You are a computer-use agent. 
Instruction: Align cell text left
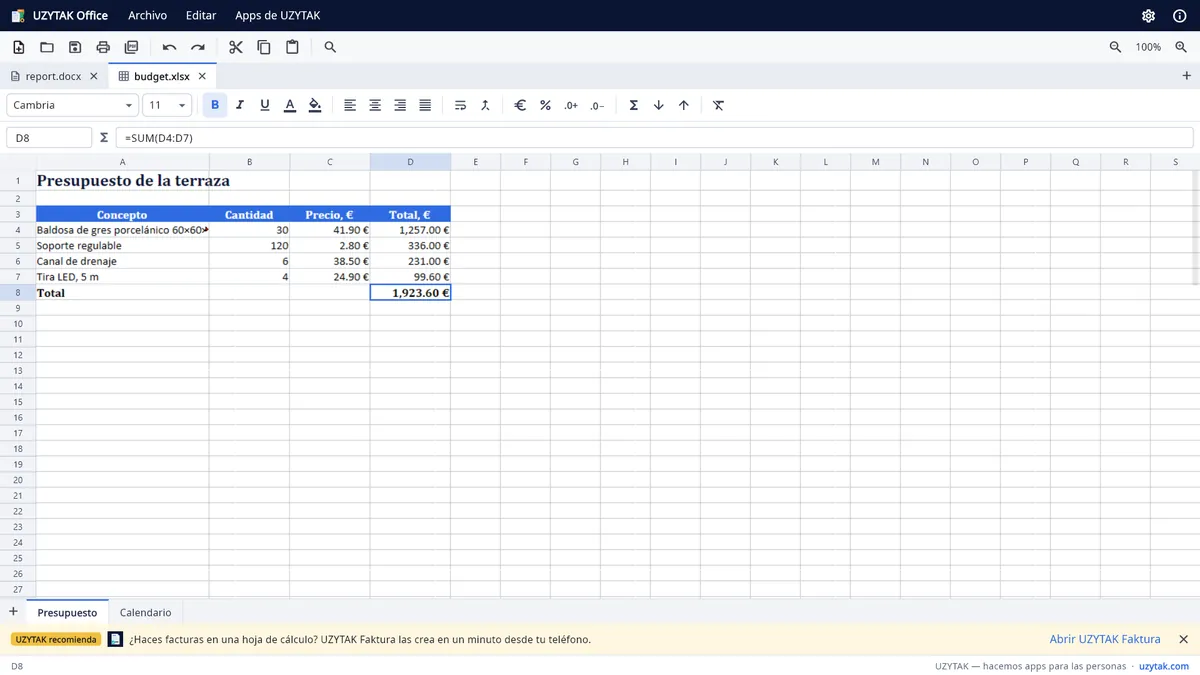pos(350,105)
